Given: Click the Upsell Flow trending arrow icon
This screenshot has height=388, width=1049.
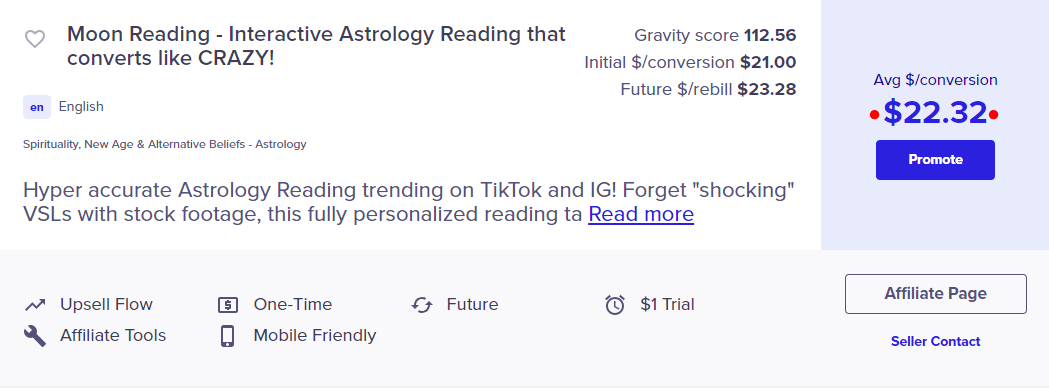Looking at the screenshot, I should [x=35, y=305].
